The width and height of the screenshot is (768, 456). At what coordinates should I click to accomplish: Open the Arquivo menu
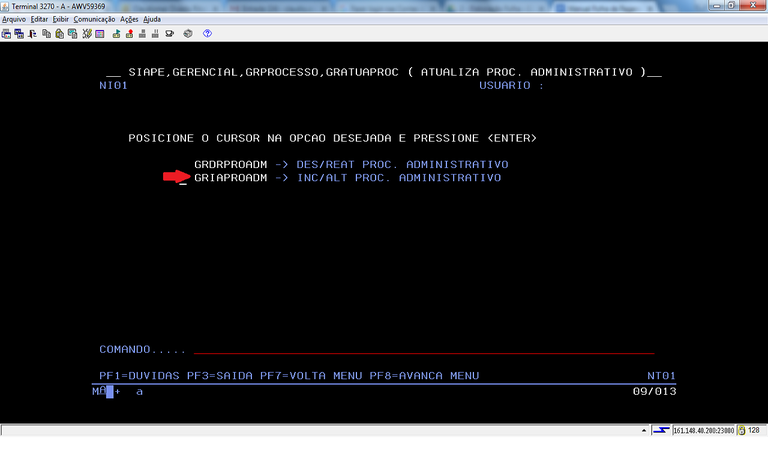(x=14, y=20)
